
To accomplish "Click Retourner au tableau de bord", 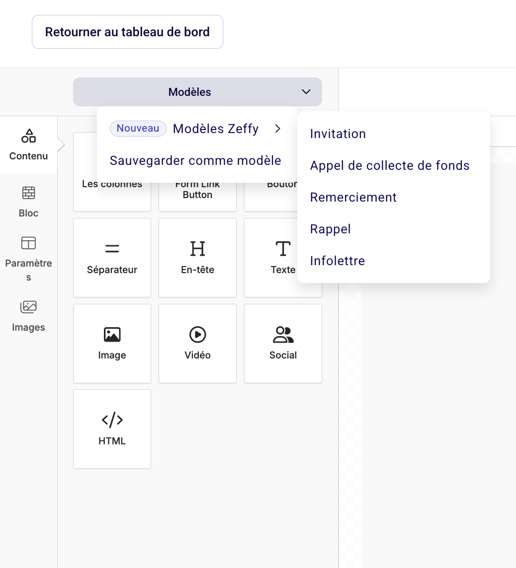I will tap(128, 32).
